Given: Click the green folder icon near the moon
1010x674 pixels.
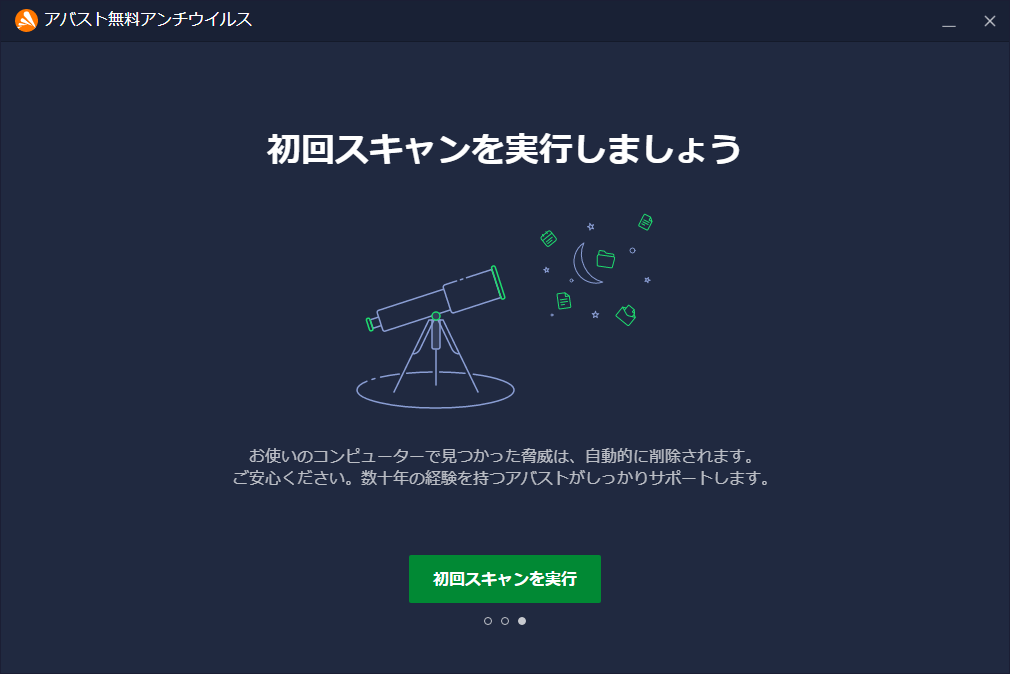Looking at the screenshot, I should coord(605,258).
